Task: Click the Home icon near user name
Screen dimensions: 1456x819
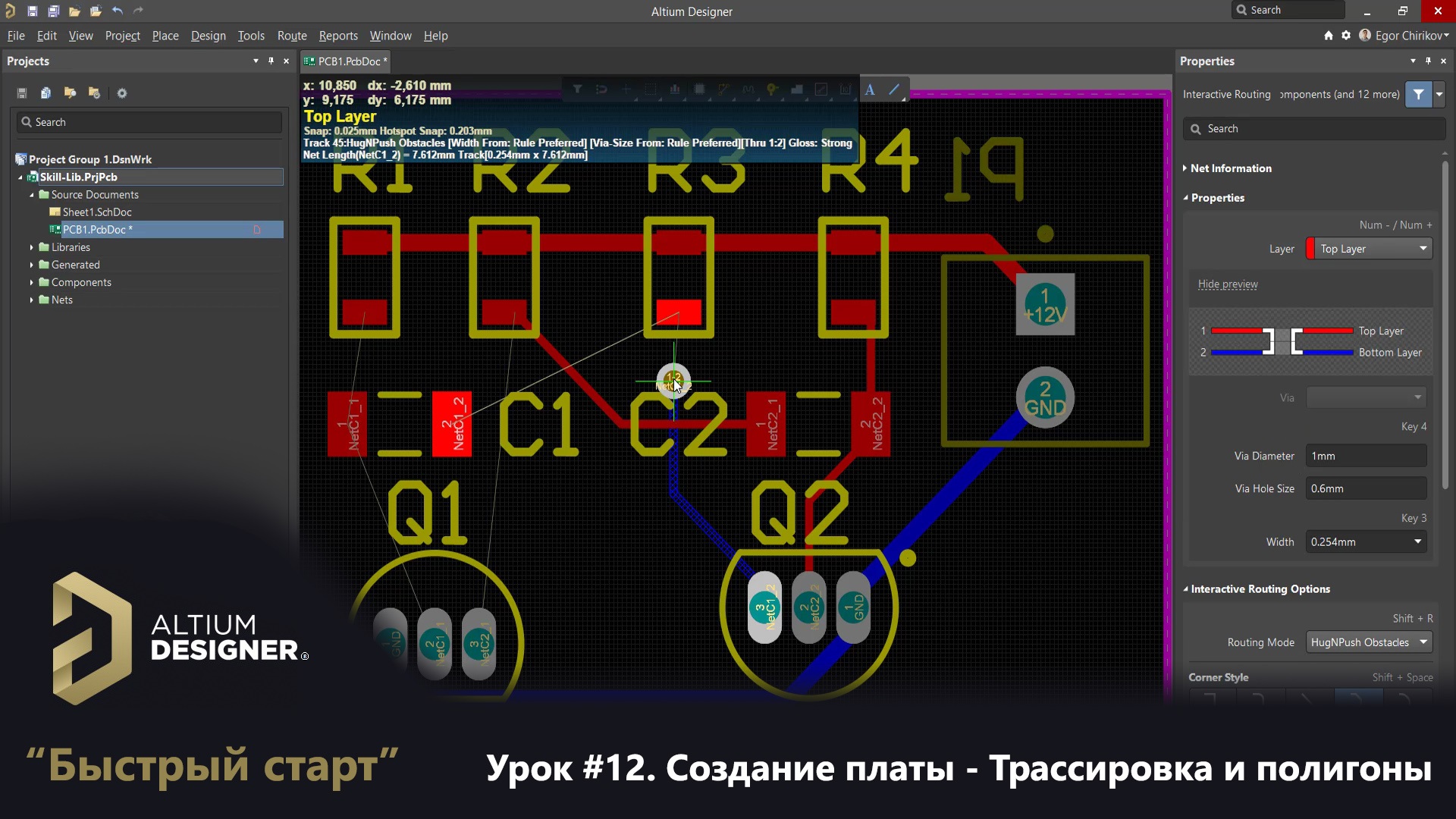Action: click(x=1328, y=36)
